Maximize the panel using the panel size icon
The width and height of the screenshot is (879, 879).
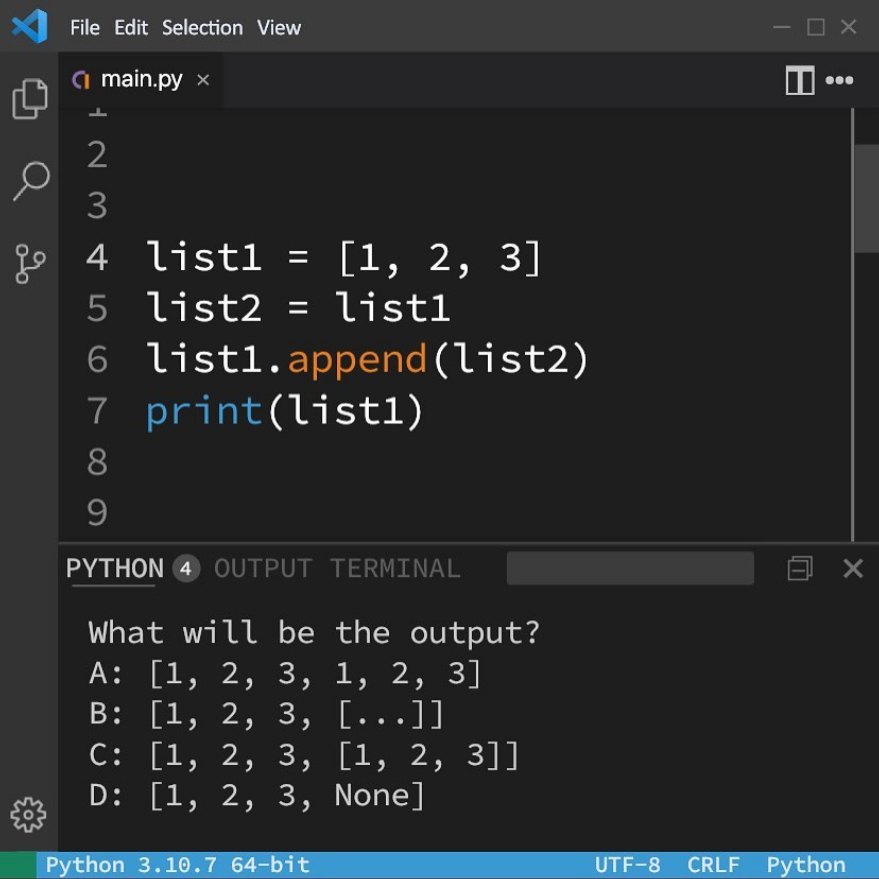click(799, 568)
